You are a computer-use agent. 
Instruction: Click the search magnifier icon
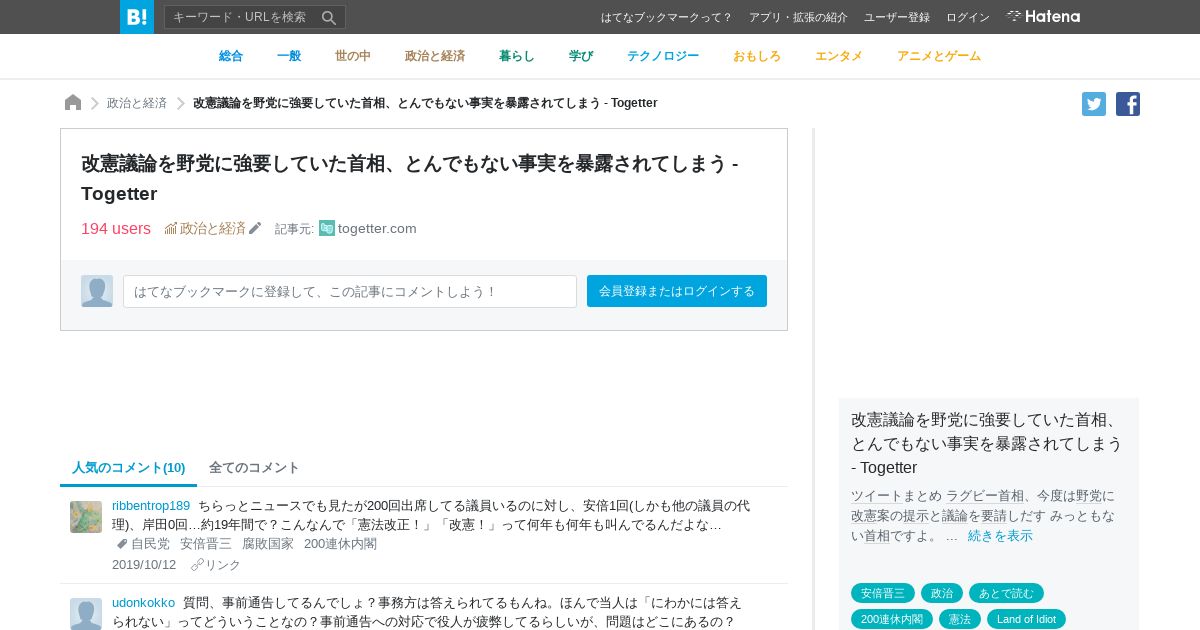pyautogui.click(x=329, y=17)
